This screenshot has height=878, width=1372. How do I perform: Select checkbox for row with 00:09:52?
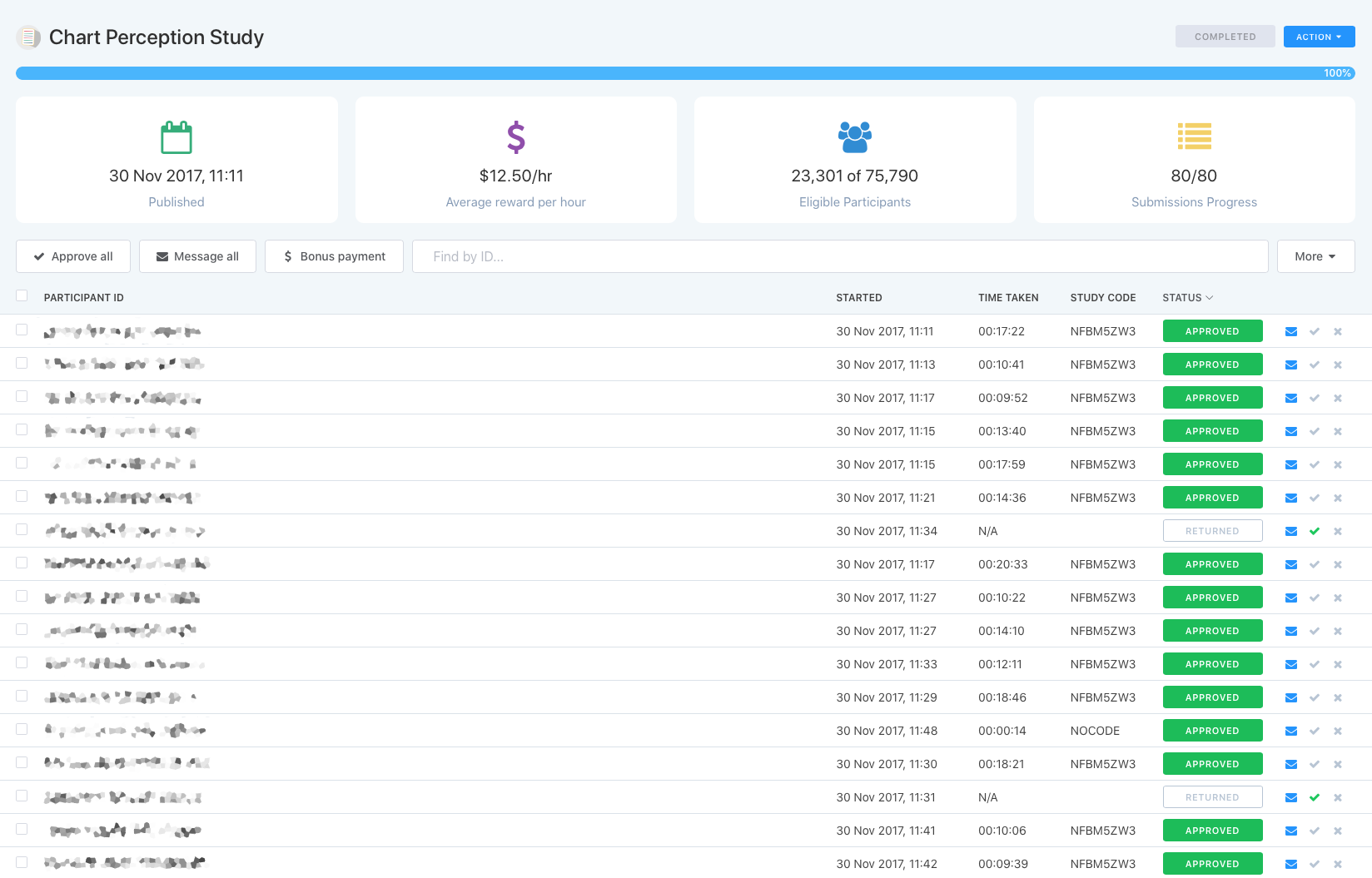[x=22, y=396]
